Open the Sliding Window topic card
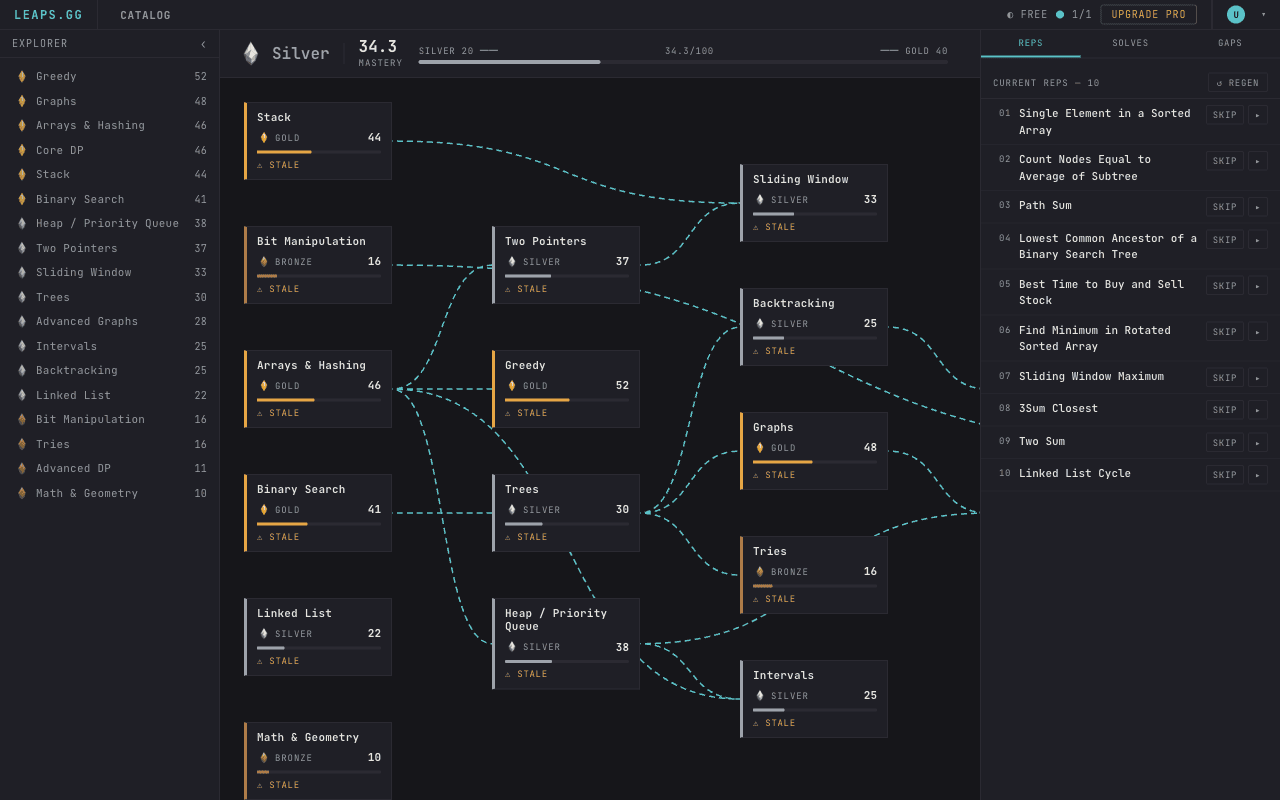Viewport: 1280px width, 800px height. [814, 203]
